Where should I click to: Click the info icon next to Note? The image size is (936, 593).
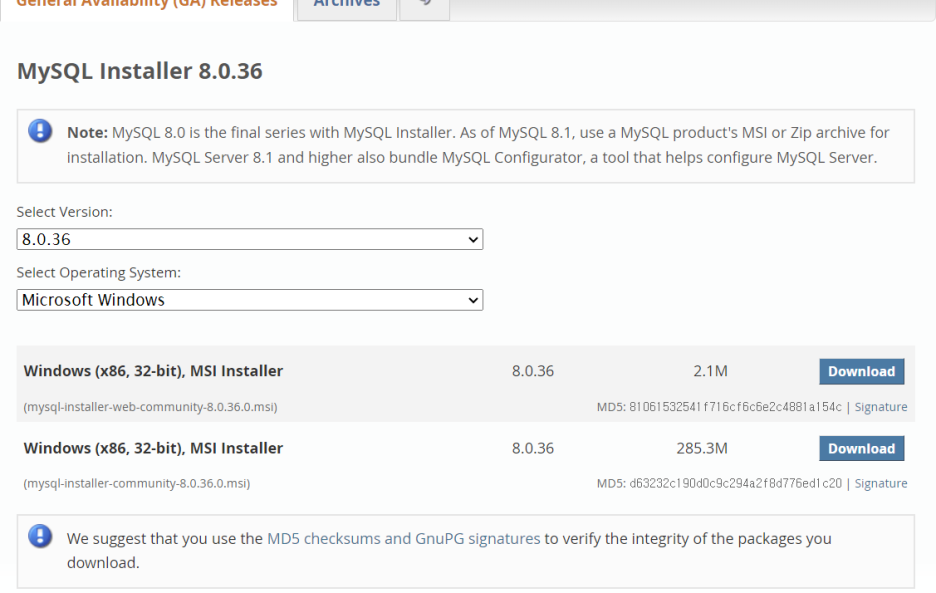[x=40, y=131]
